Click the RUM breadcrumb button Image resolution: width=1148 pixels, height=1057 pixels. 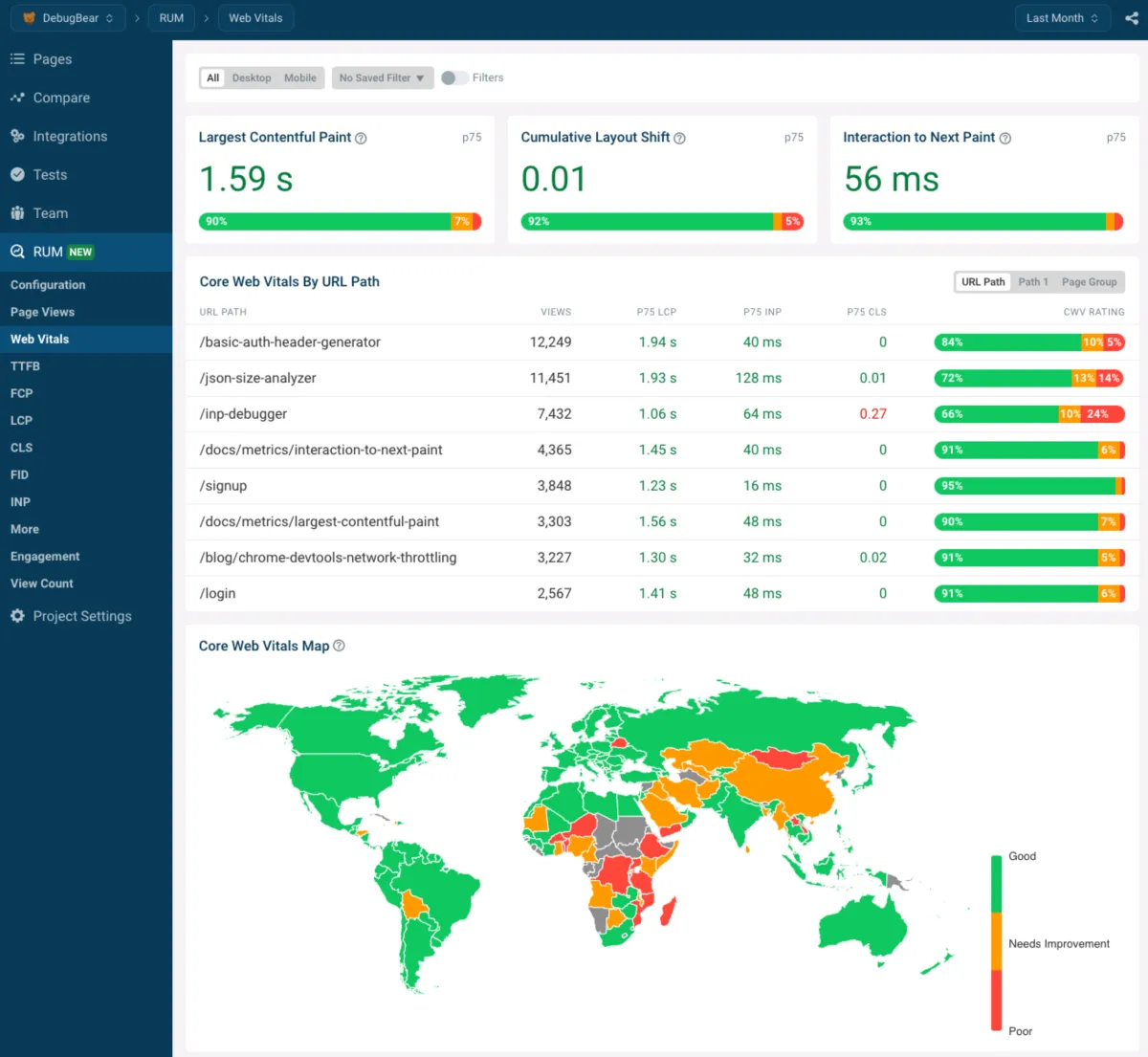coord(171,18)
